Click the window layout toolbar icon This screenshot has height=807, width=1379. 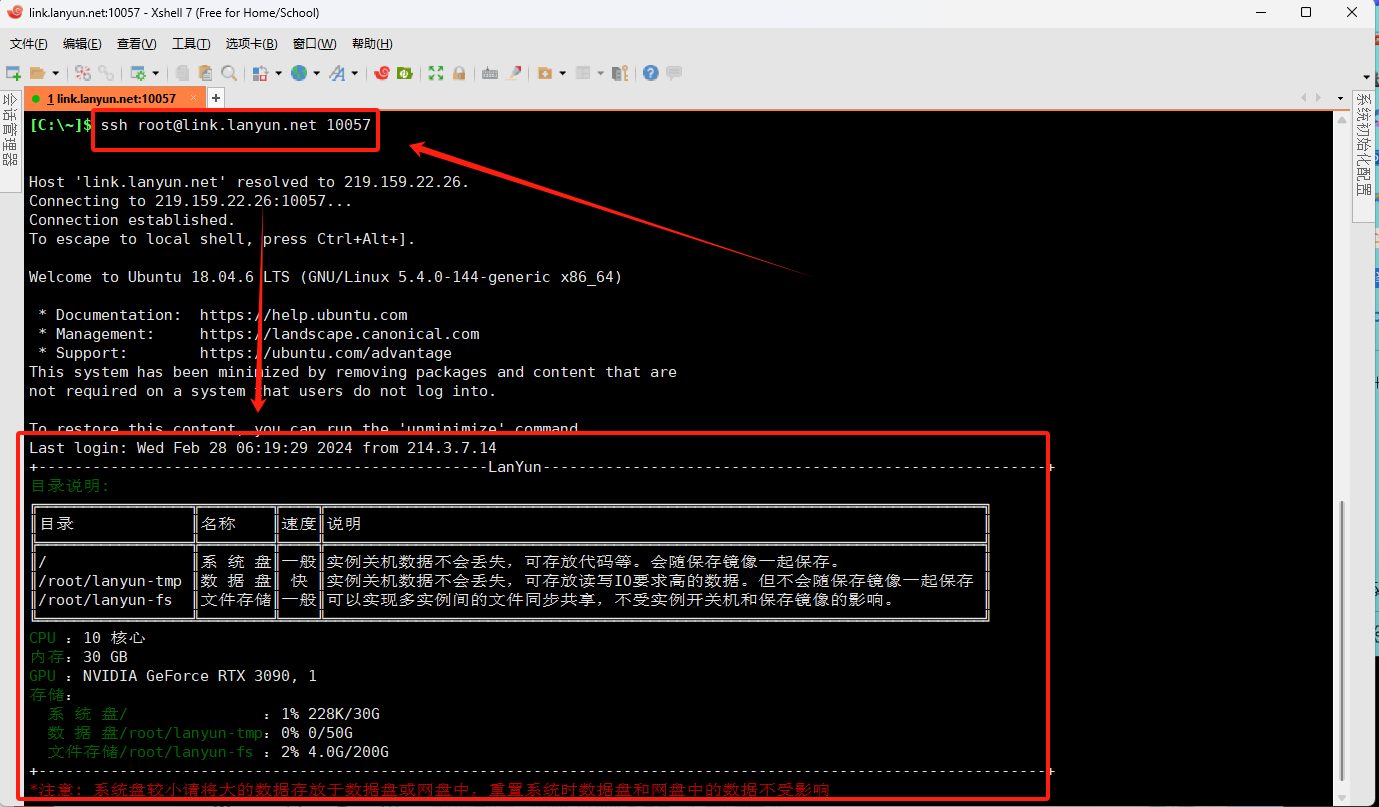tap(582, 73)
